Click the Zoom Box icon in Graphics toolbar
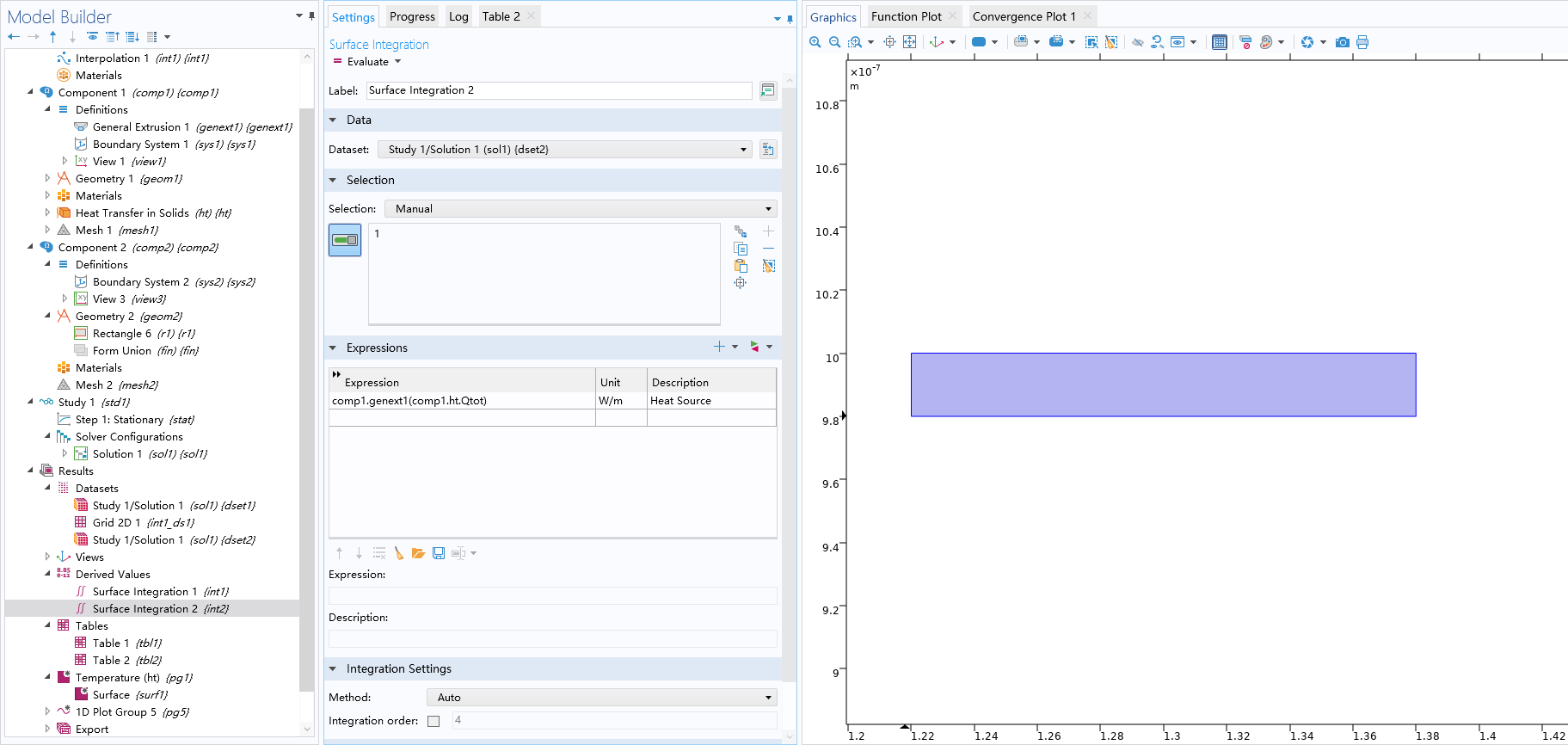Screen dimensions: 1568x745 coord(855,42)
